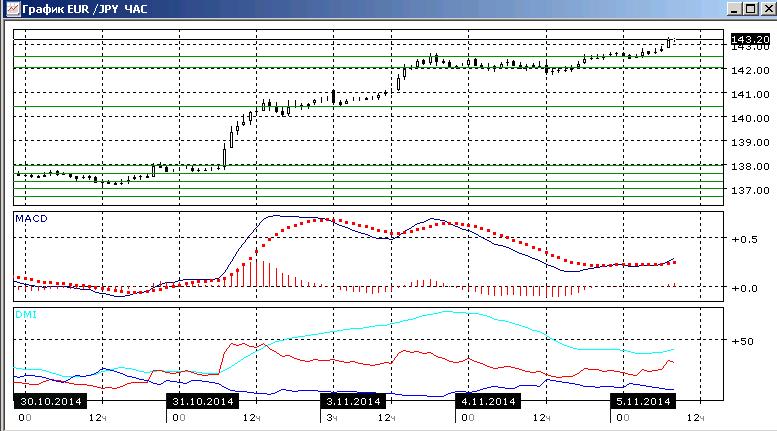Click the 4.11.2014 date marker
The height and width of the screenshot is (431, 777).
[488, 401]
